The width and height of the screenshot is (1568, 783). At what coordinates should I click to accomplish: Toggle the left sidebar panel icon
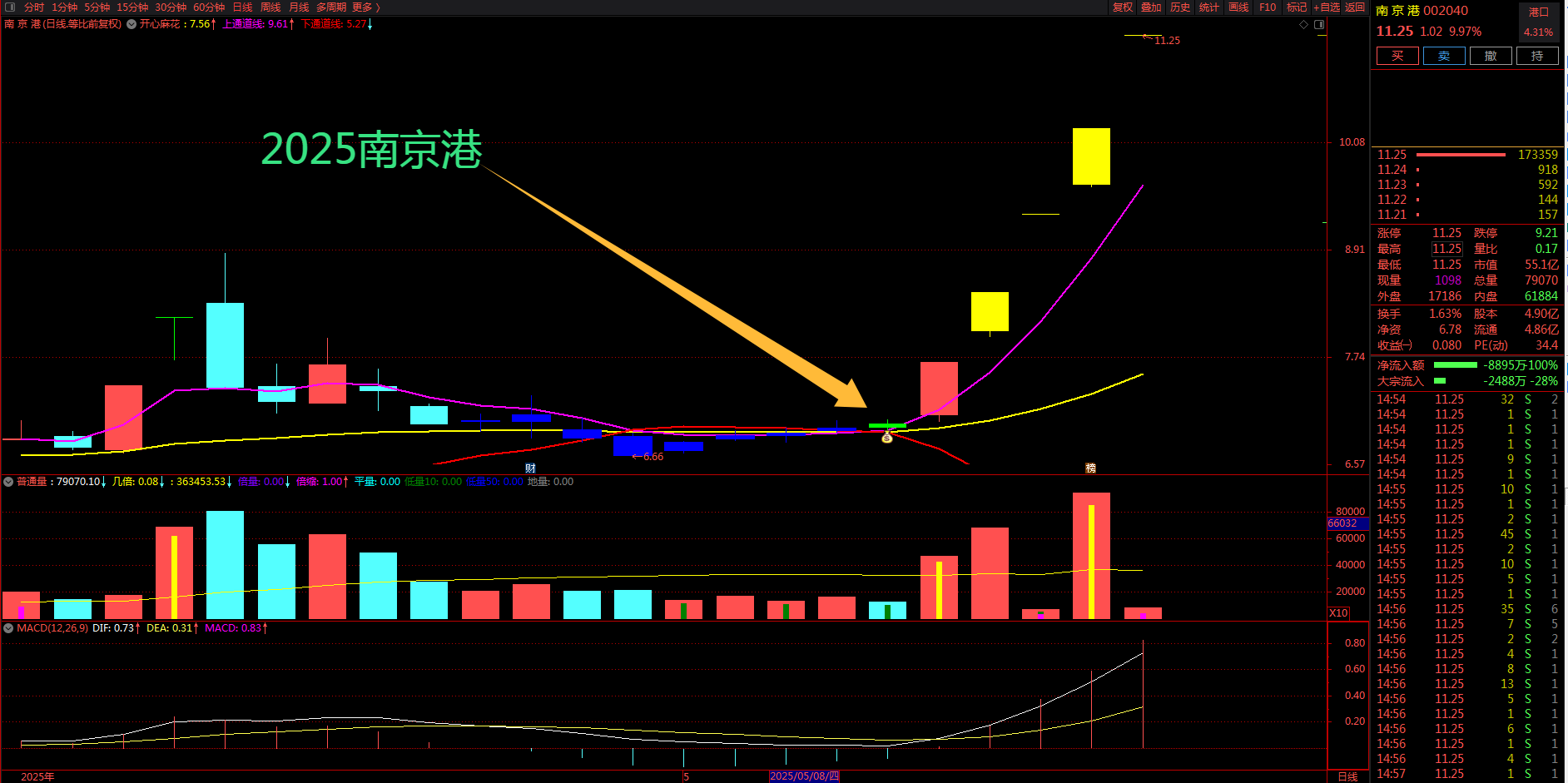pos(10,7)
